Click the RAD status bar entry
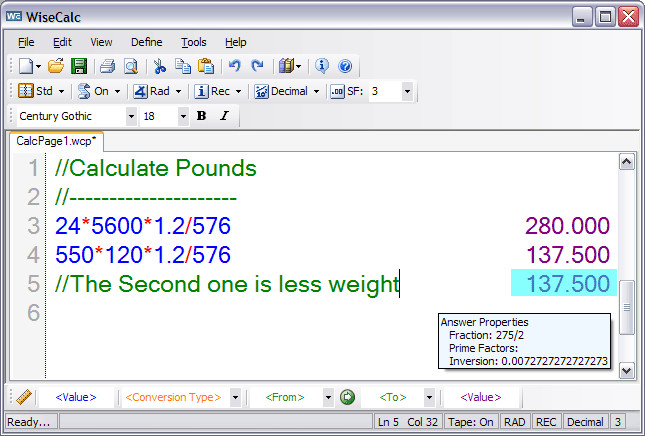645x436 pixels. point(515,422)
